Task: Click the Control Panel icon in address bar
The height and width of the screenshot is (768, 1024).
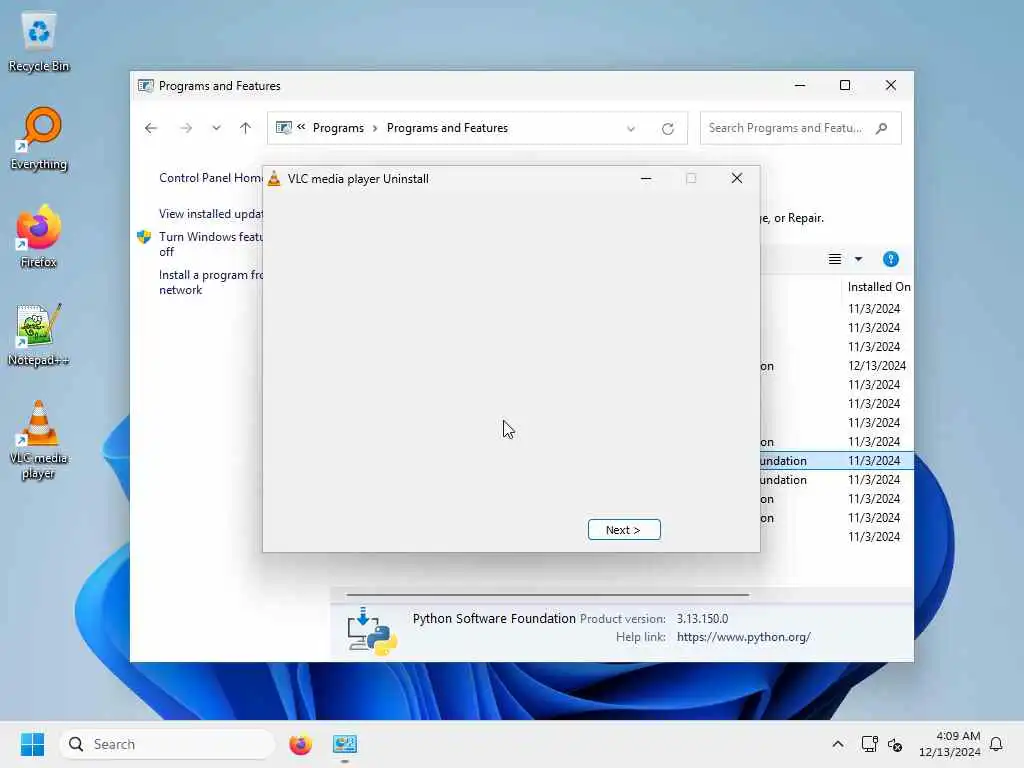Action: pos(283,128)
